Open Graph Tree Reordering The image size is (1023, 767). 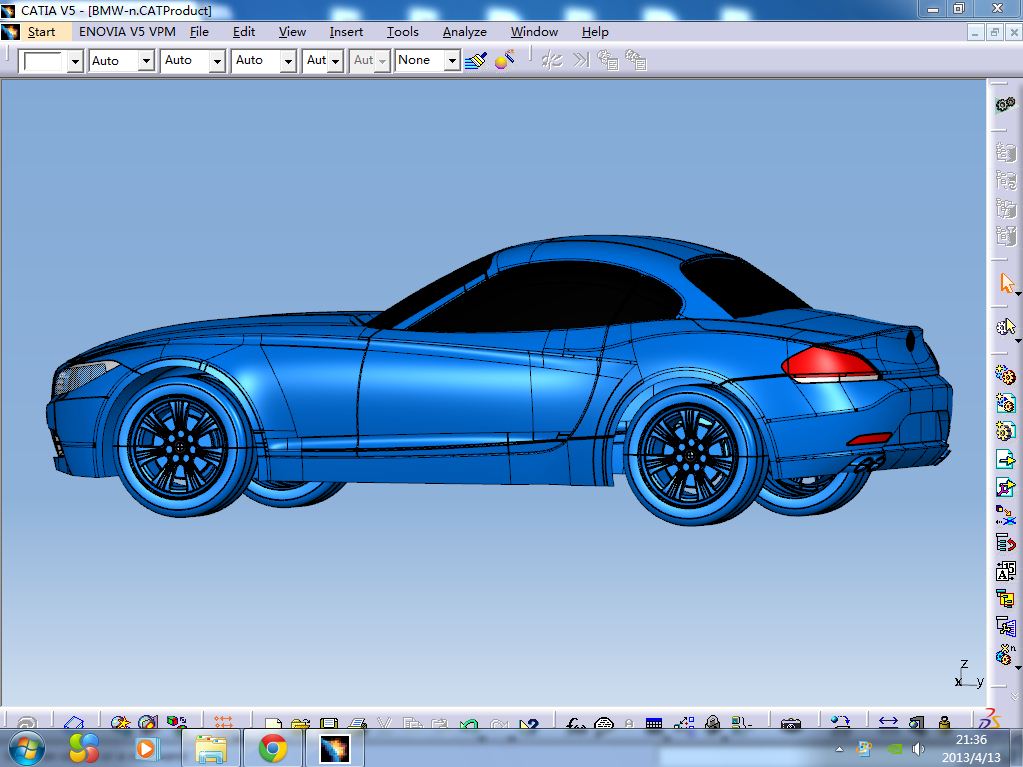1005,543
